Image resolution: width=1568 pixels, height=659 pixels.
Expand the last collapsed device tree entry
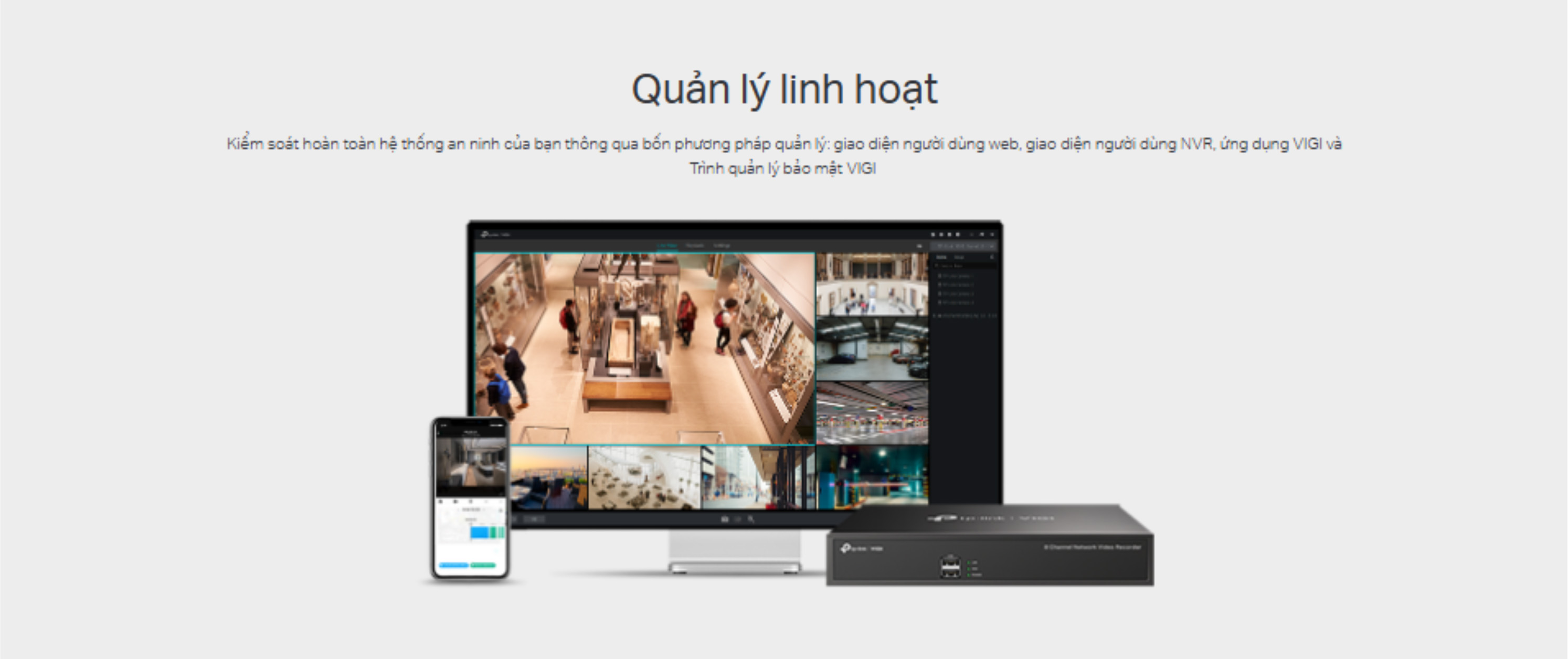(936, 316)
